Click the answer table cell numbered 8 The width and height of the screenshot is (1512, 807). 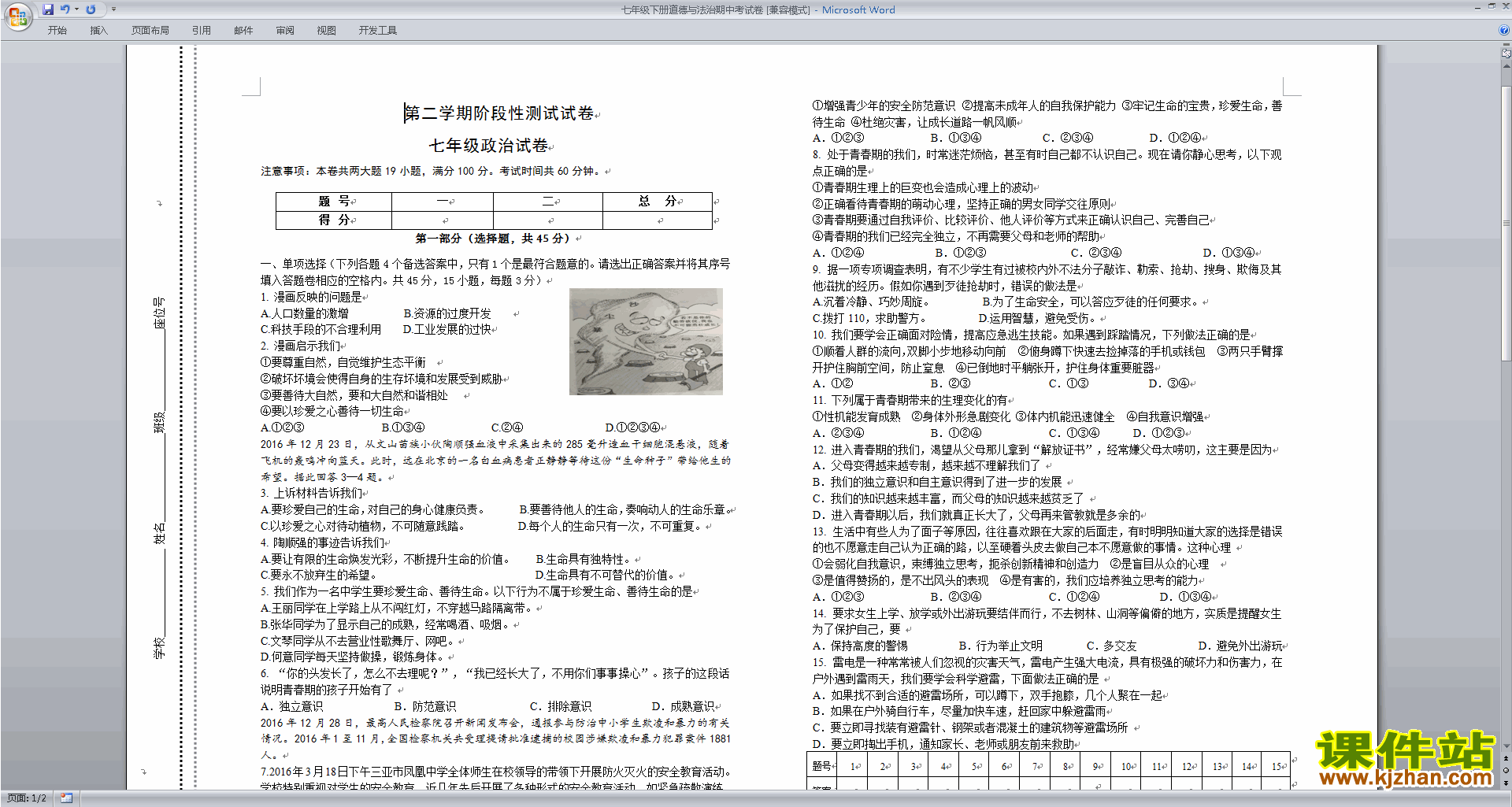click(x=1066, y=766)
